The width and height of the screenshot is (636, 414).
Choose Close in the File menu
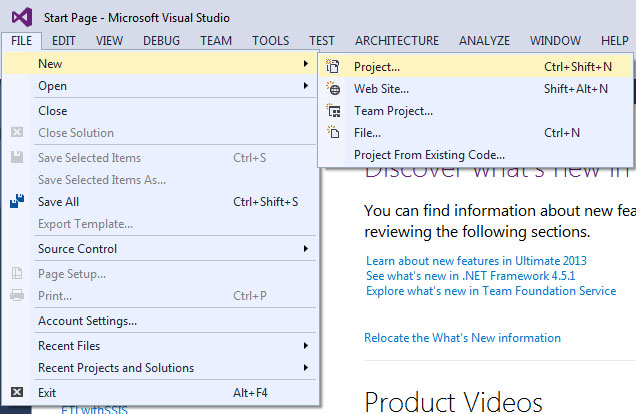pos(160,111)
